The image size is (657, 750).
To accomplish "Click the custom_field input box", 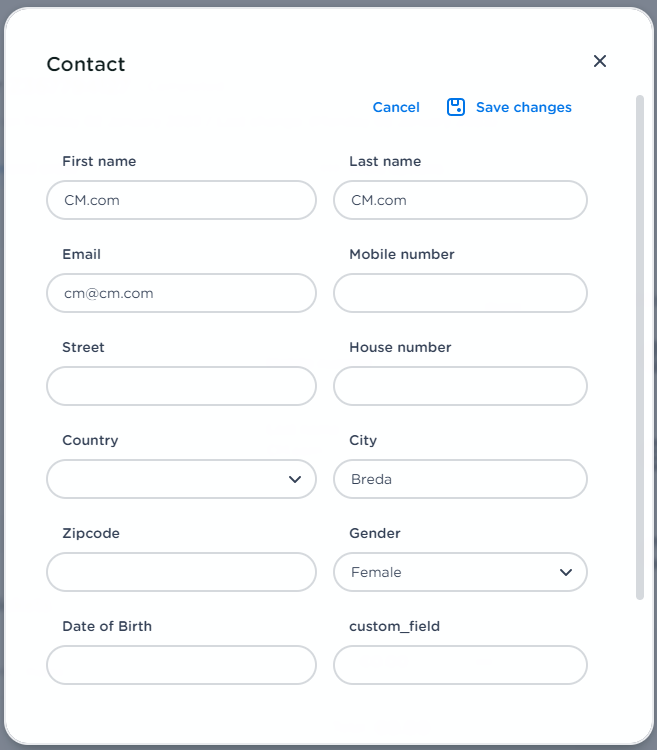I will click(460, 665).
